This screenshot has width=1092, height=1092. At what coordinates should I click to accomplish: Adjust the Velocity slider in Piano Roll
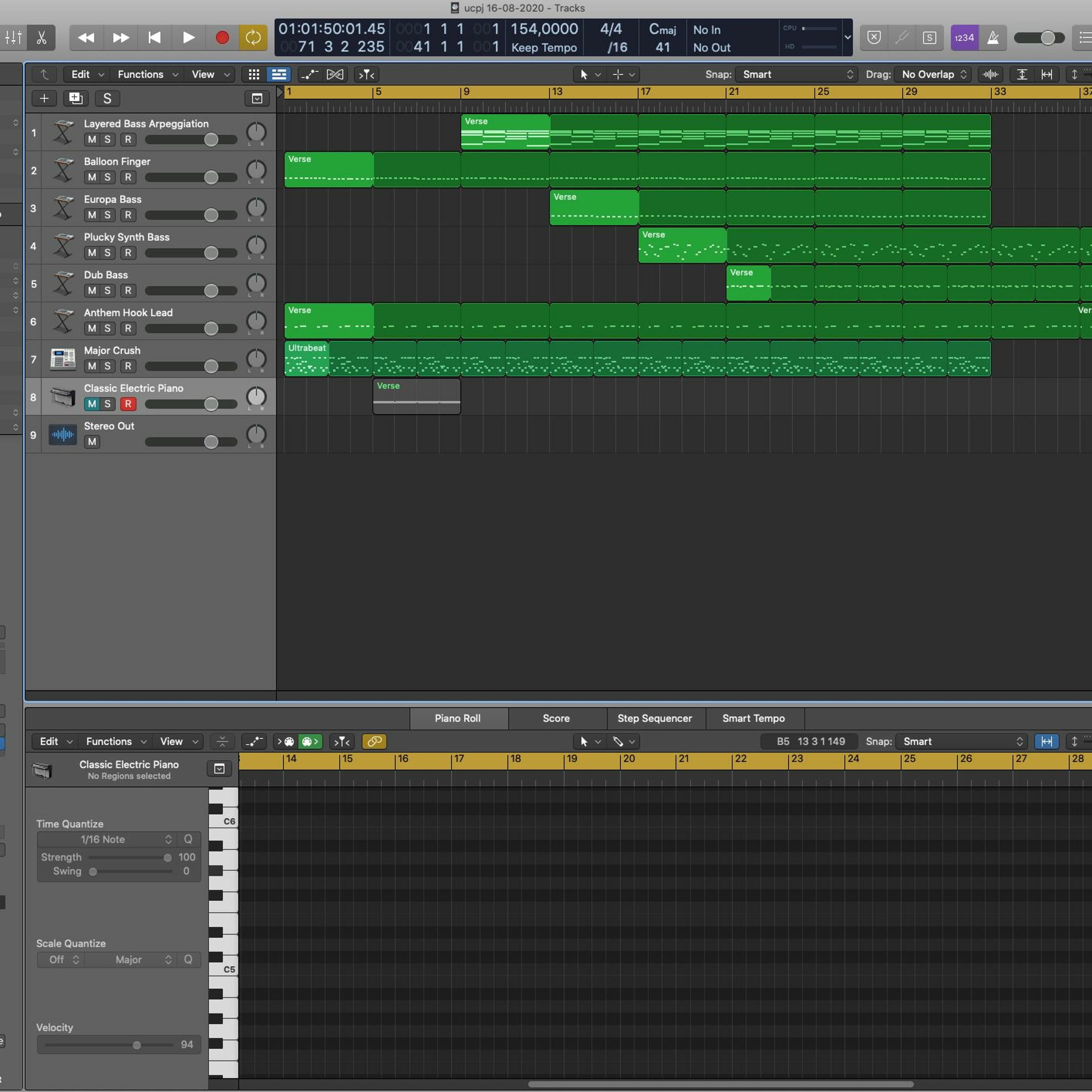point(136,1045)
